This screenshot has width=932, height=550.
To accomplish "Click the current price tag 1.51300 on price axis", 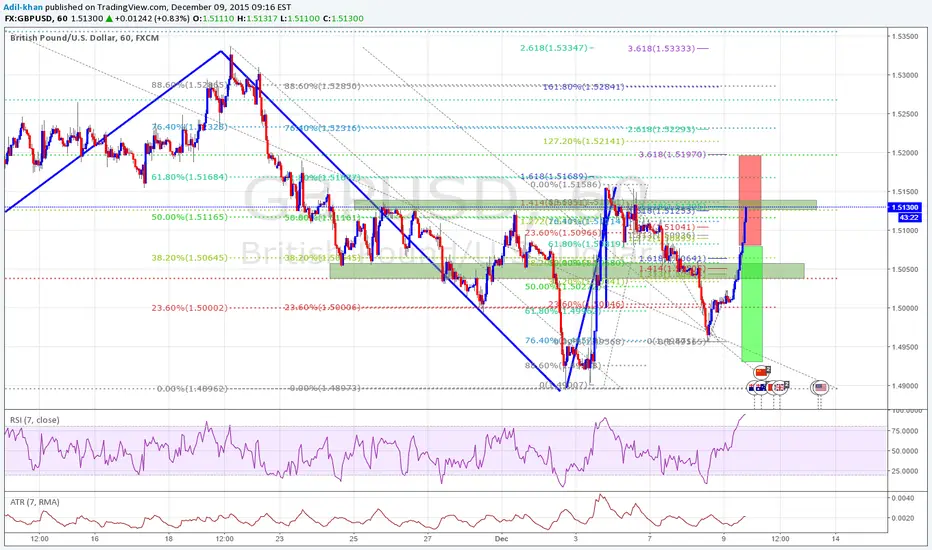I will click(x=904, y=208).
